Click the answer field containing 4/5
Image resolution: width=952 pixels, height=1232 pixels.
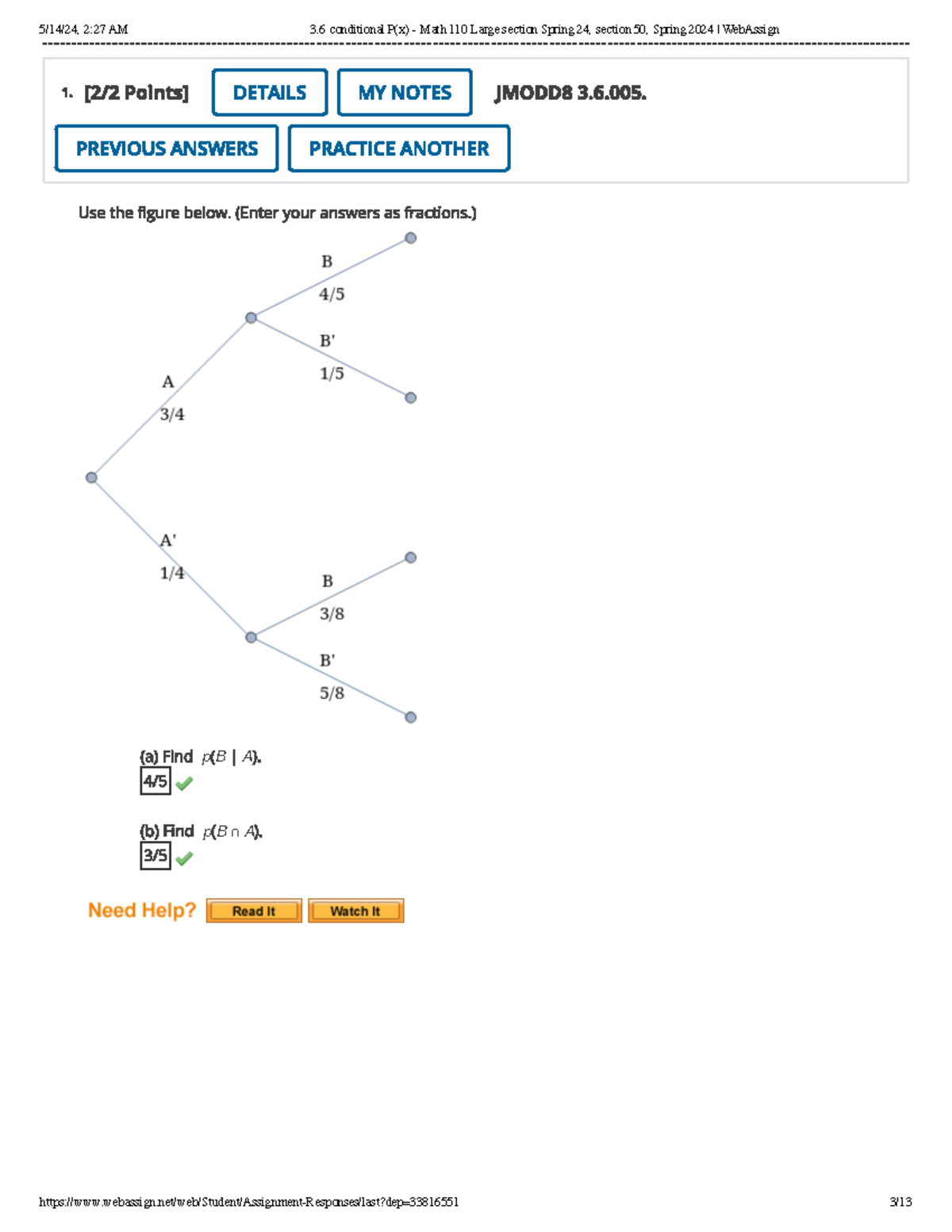(x=155, y=781)
